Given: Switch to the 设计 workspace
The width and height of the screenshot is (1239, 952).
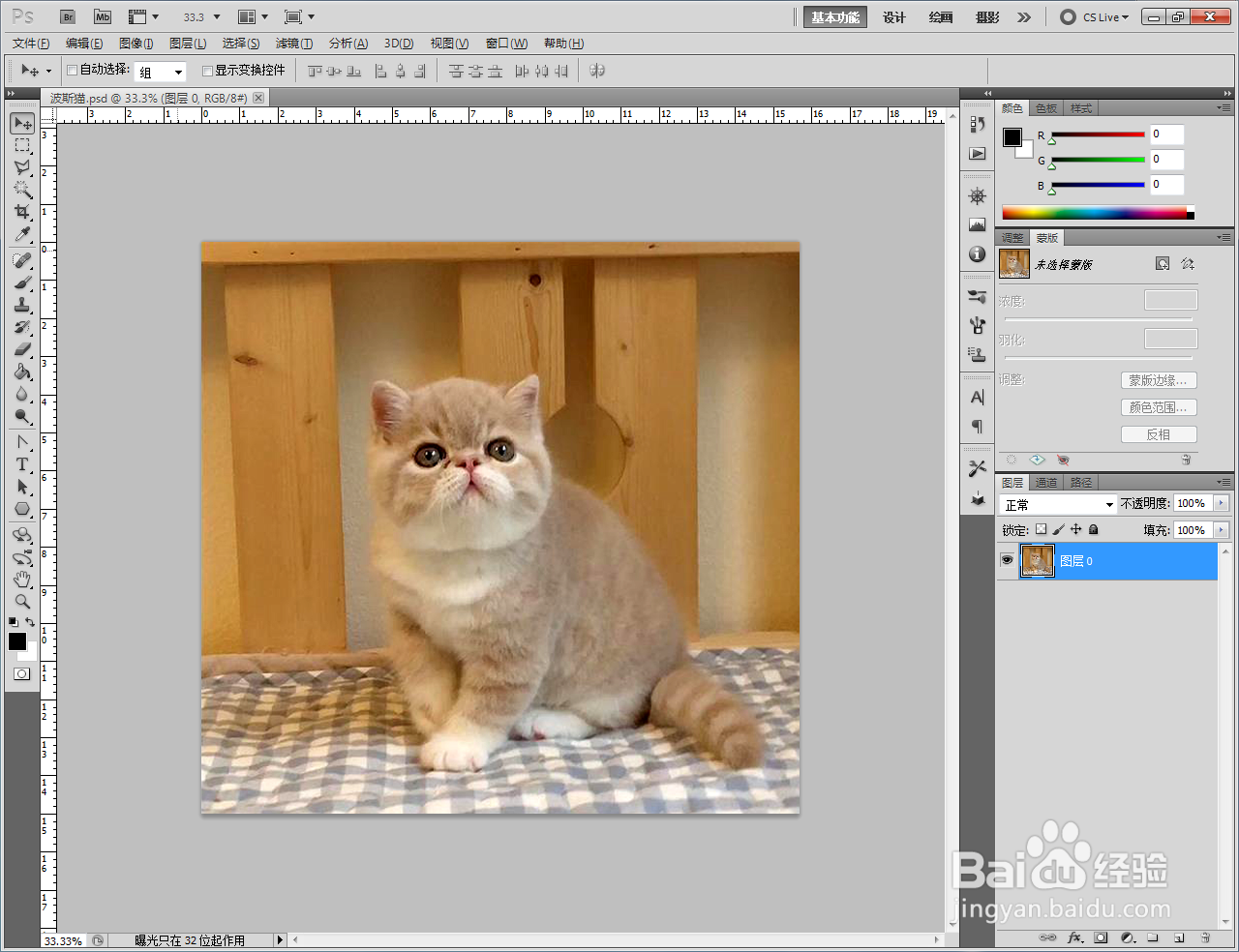Looking at the screenshot, I should (x=894, y=17).
